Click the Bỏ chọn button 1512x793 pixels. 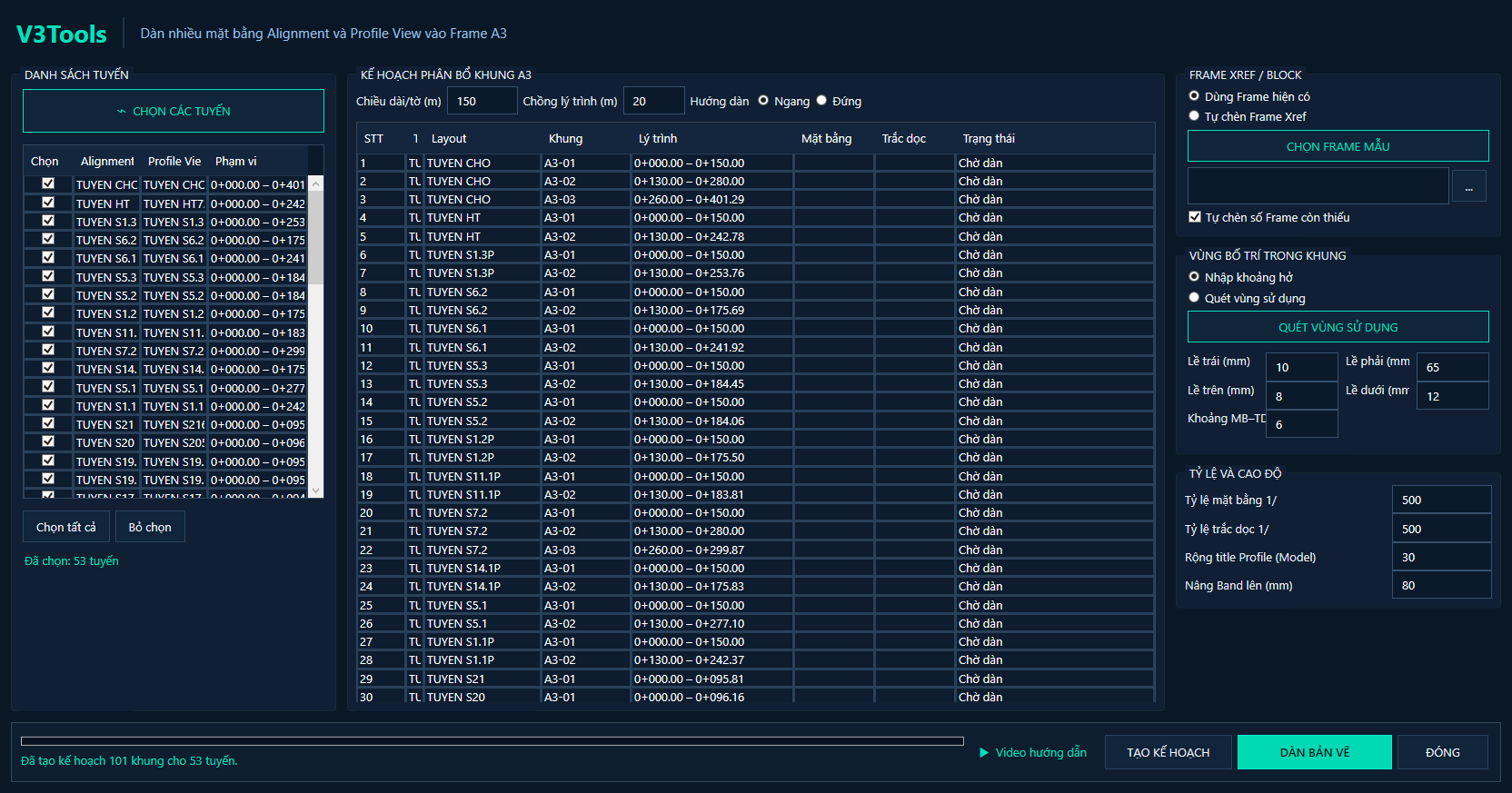150,527
